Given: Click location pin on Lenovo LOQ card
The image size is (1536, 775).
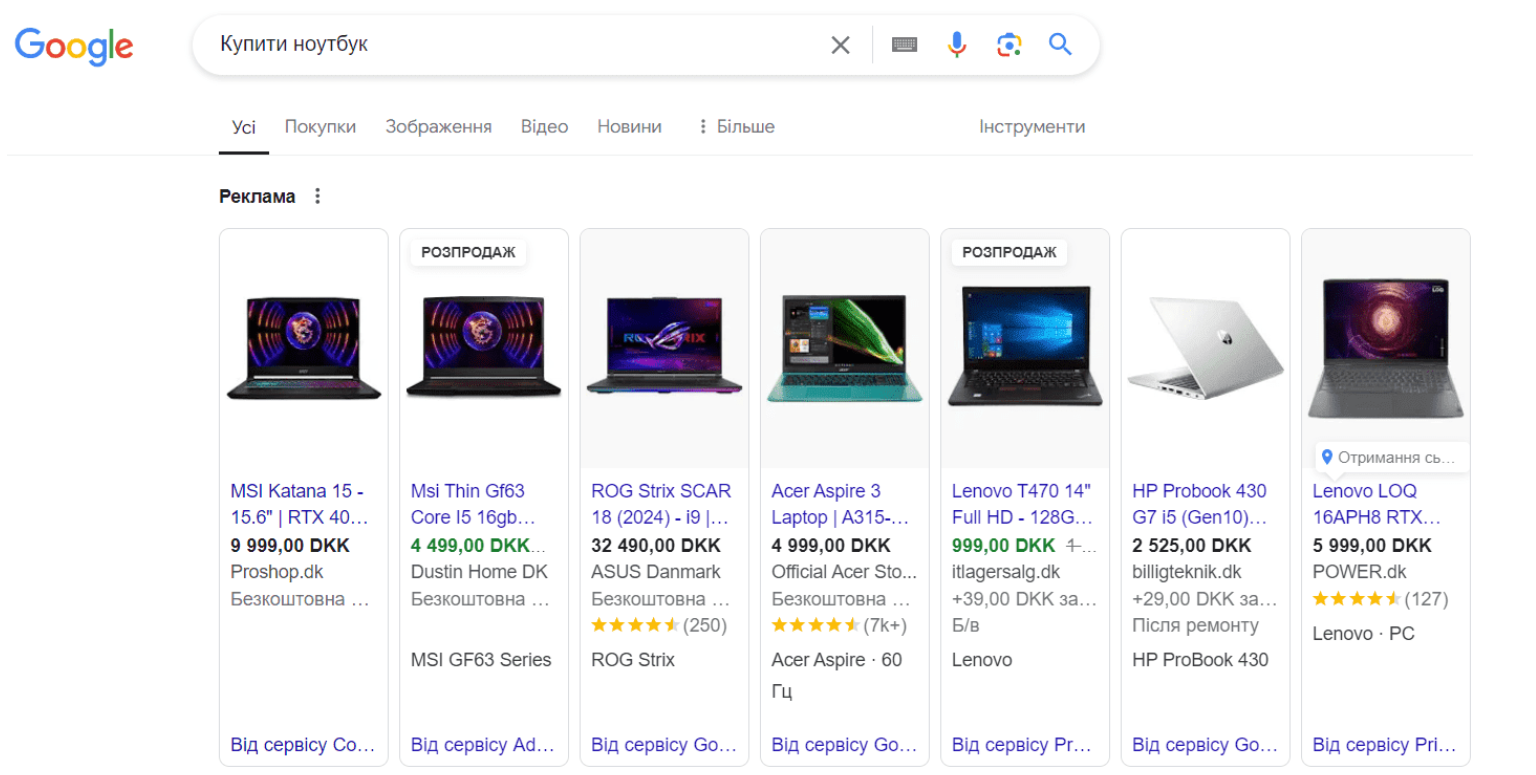Looking at the screenshot, I should click(1327, 457).
